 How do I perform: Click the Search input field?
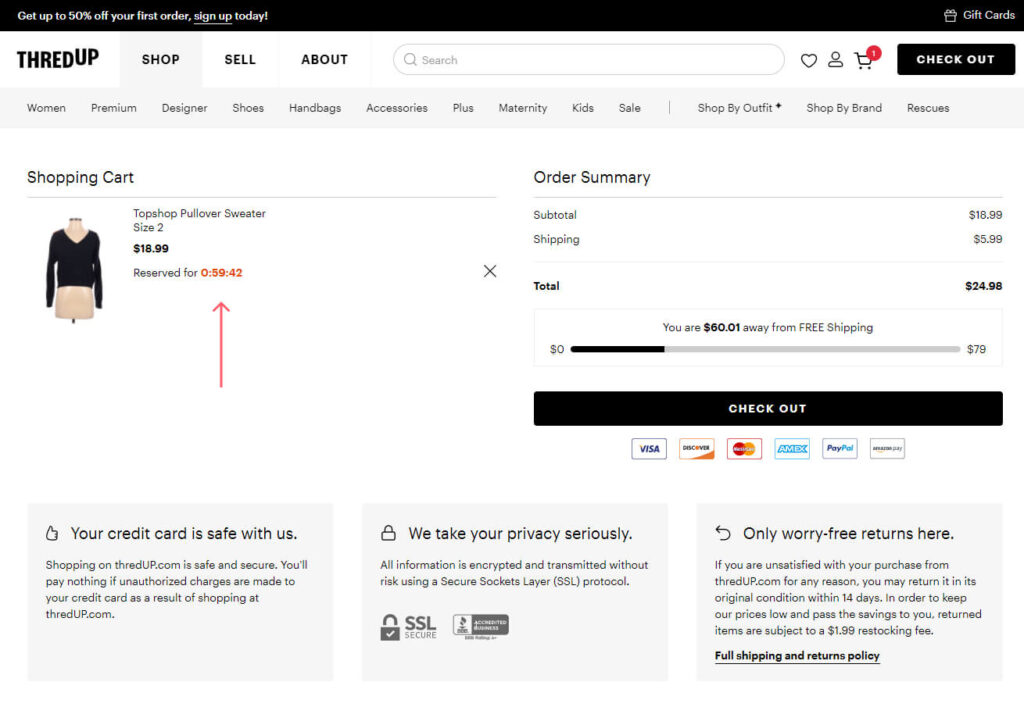pos(588,60)
